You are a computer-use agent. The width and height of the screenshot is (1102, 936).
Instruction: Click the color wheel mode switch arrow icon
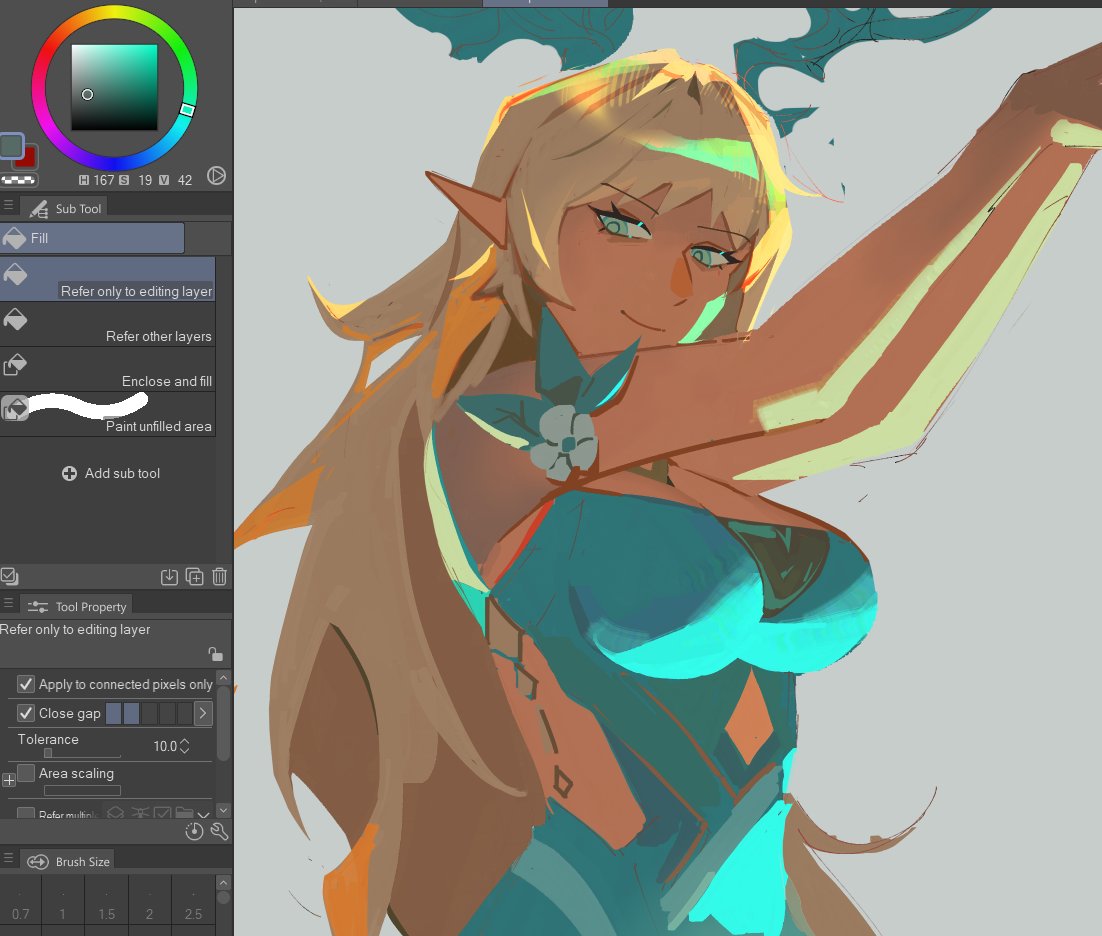point(216,176)
